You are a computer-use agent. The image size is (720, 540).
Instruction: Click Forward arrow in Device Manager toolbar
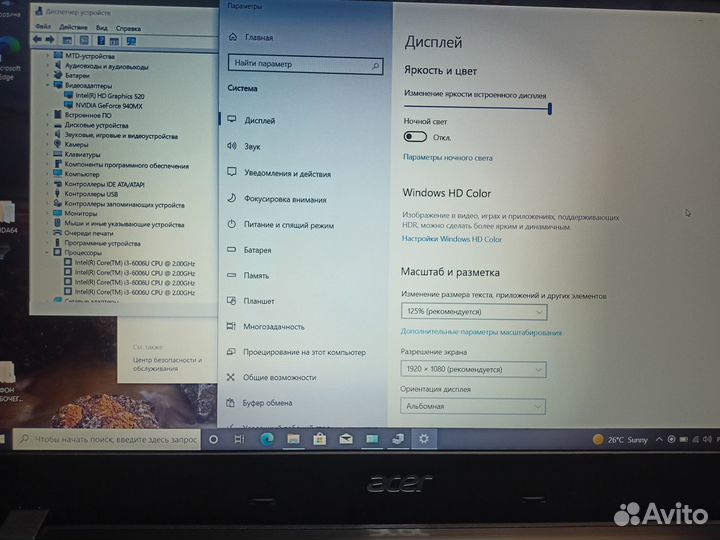click(50, 40)
